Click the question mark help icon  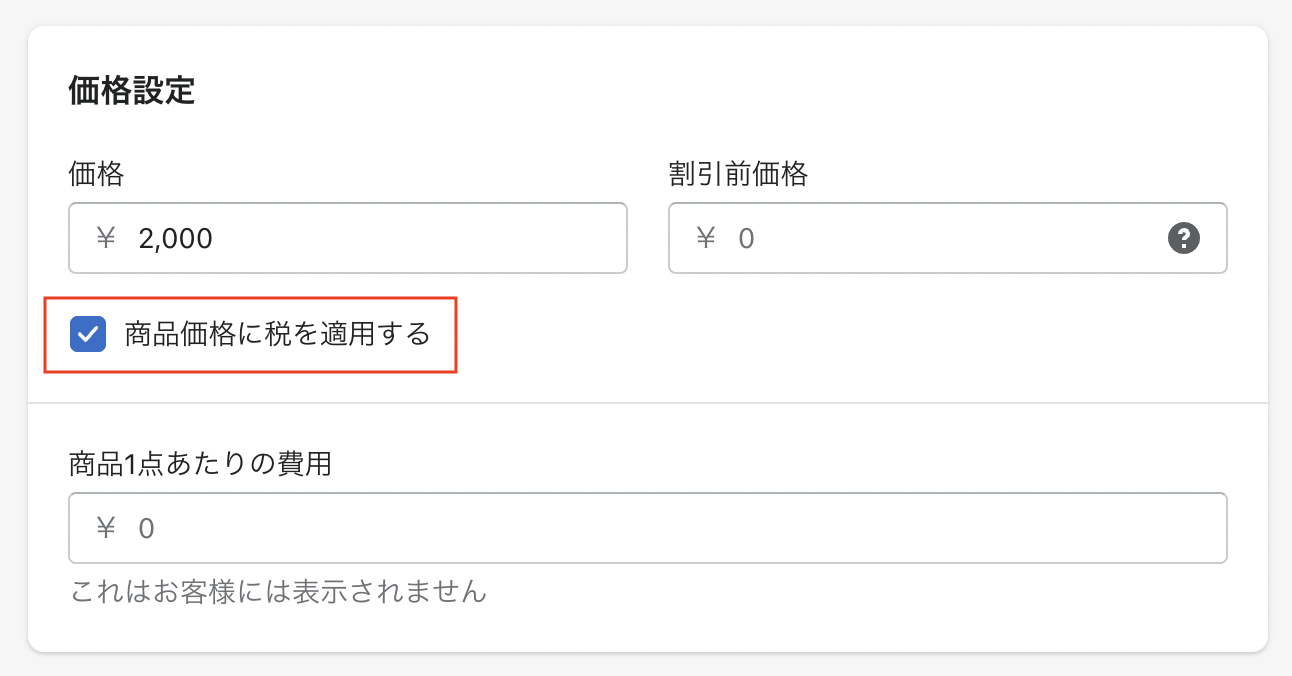click(x=1183, y=238)
